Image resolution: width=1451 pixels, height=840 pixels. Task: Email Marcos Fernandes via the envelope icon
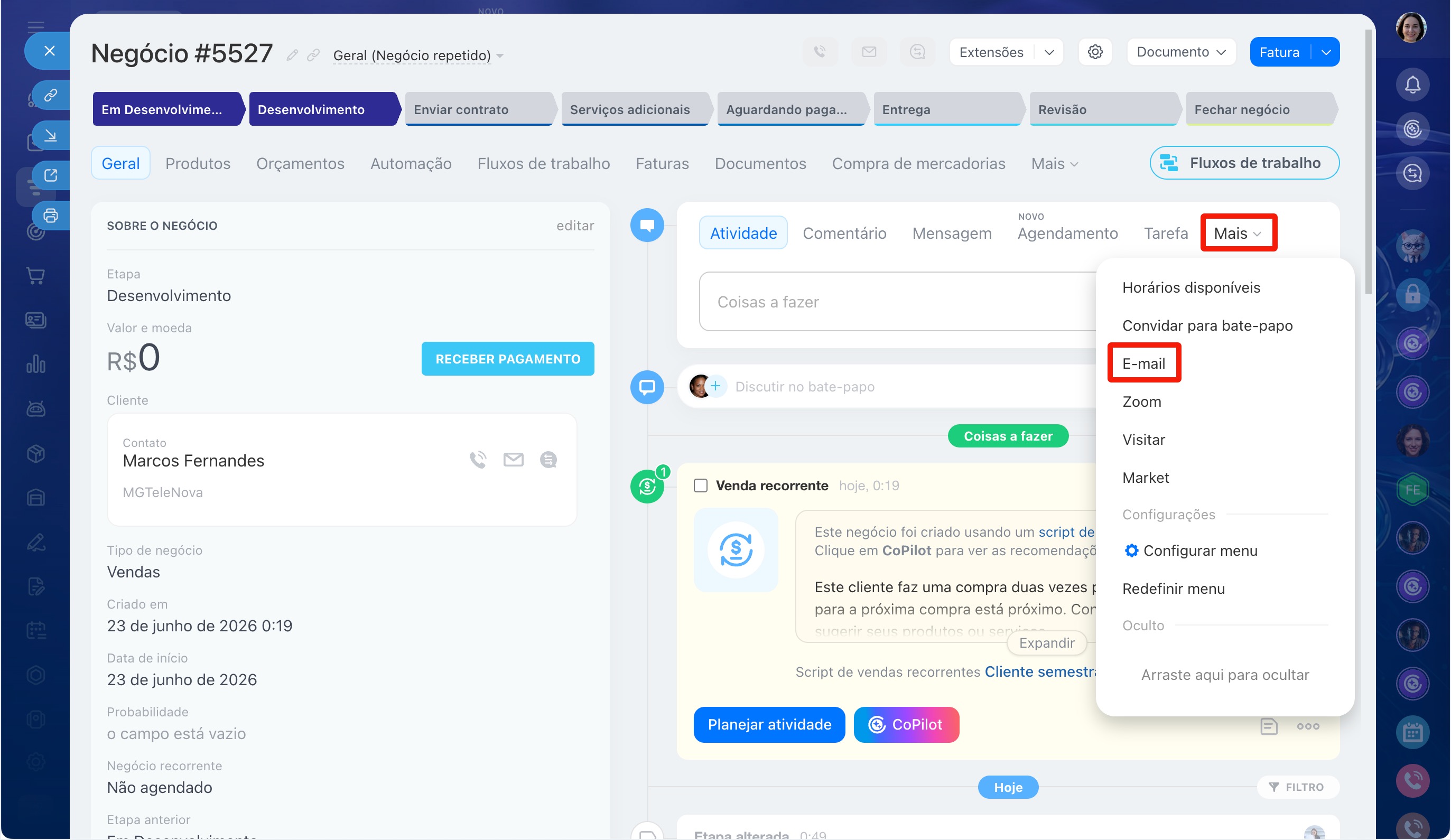click(514, 460)
